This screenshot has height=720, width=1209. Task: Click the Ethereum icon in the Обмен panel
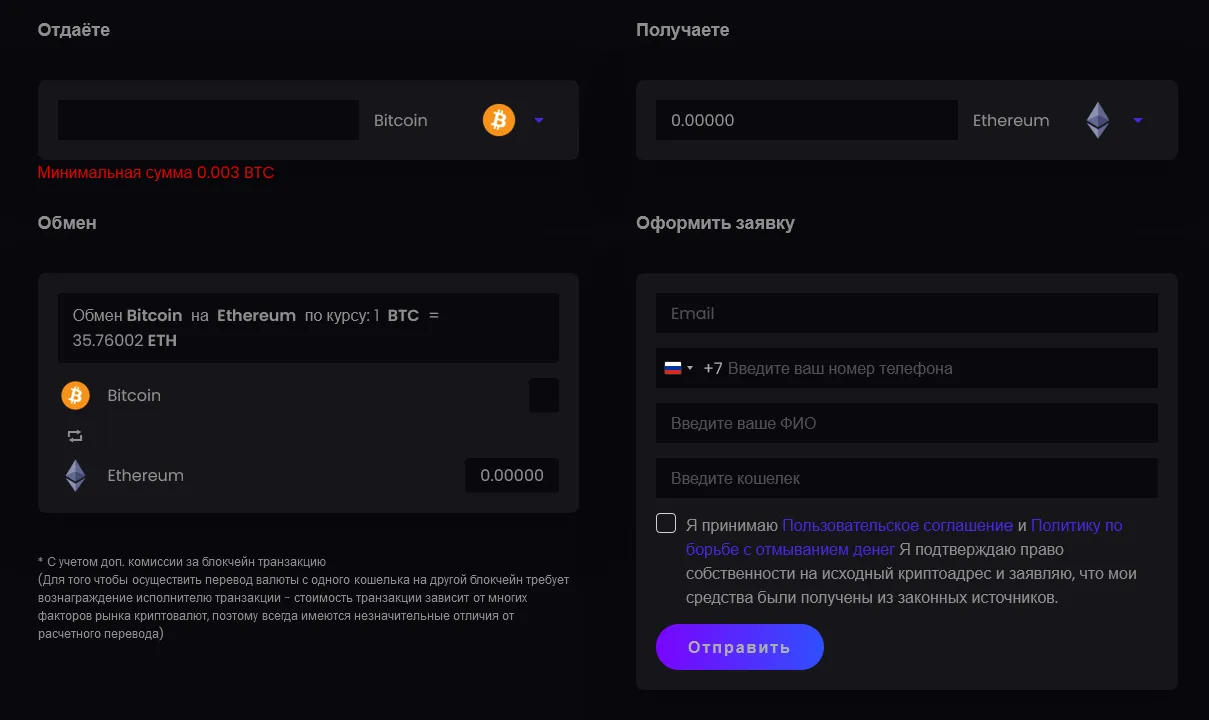click(75, 475)
